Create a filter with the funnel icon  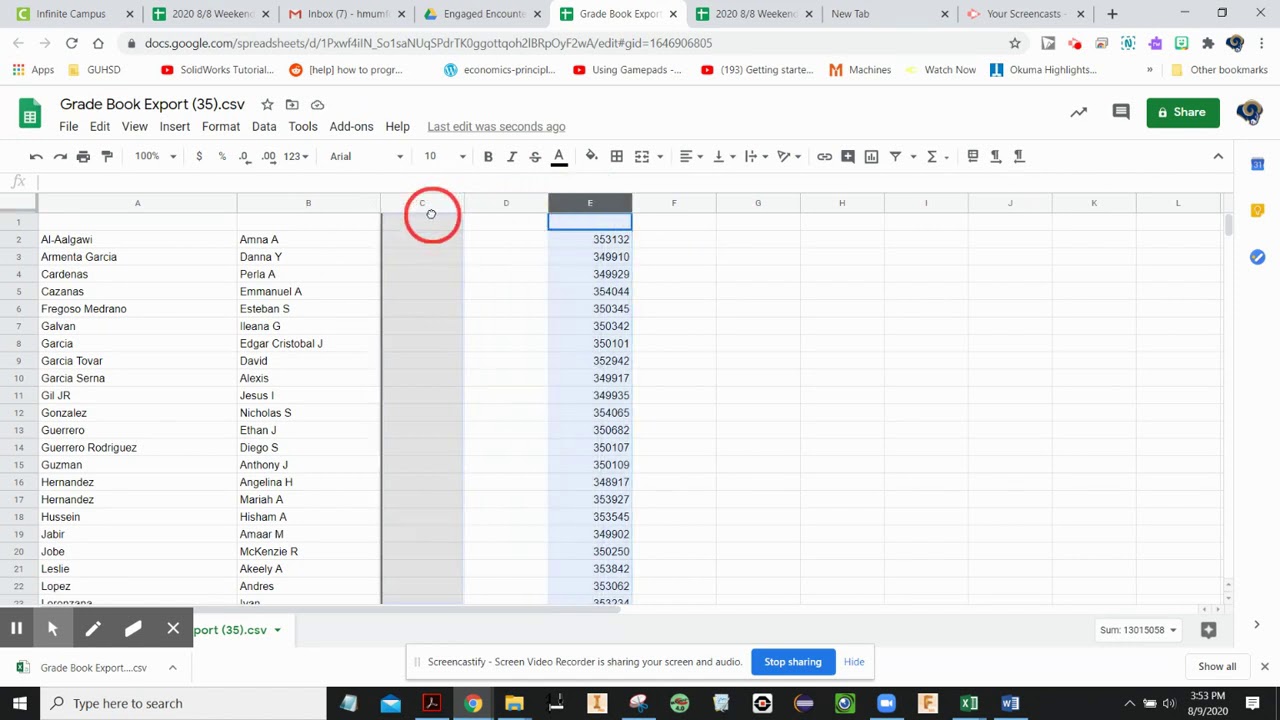[x=896, y=156]
